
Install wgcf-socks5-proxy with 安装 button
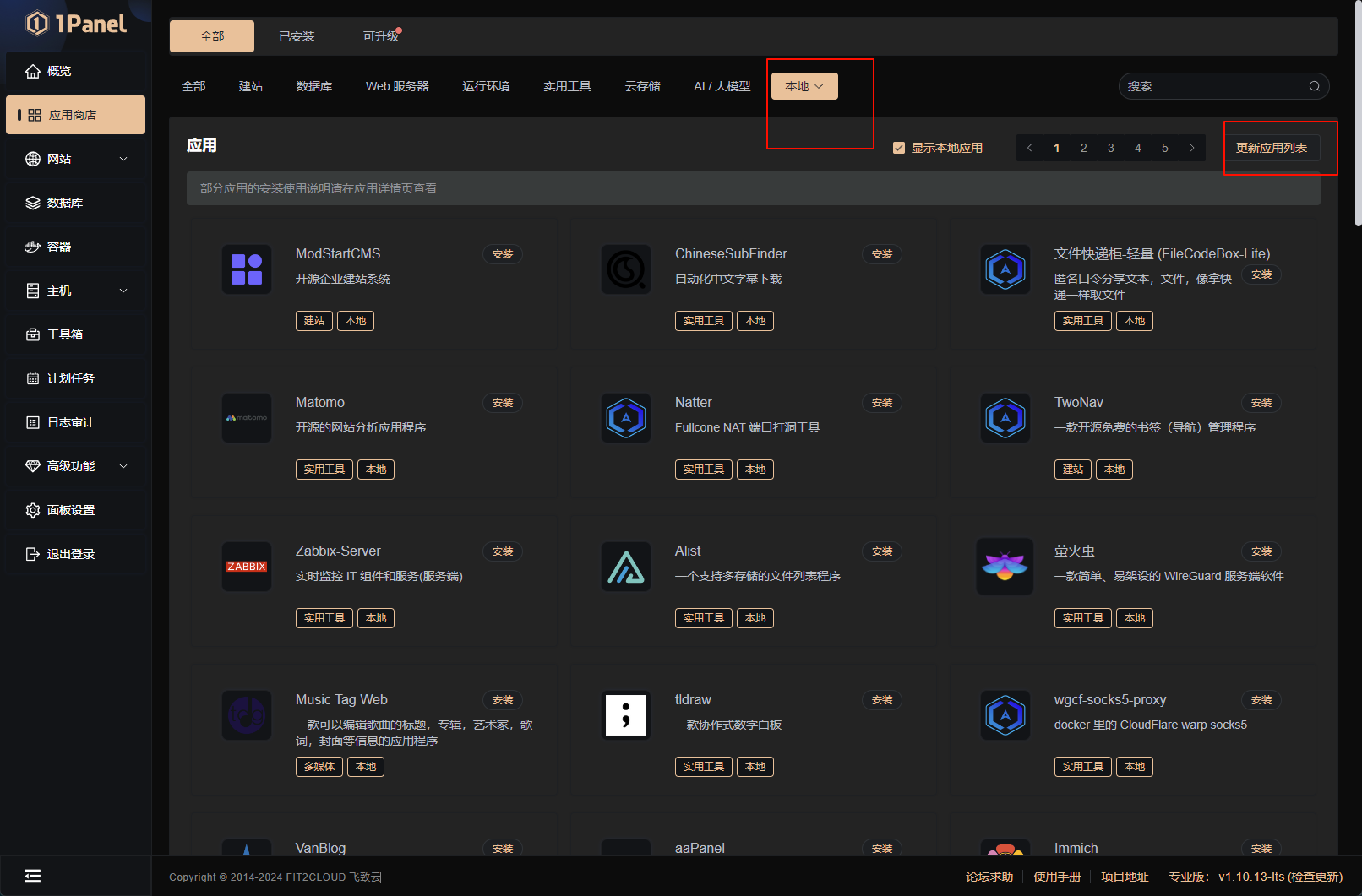pos(1261,700)
